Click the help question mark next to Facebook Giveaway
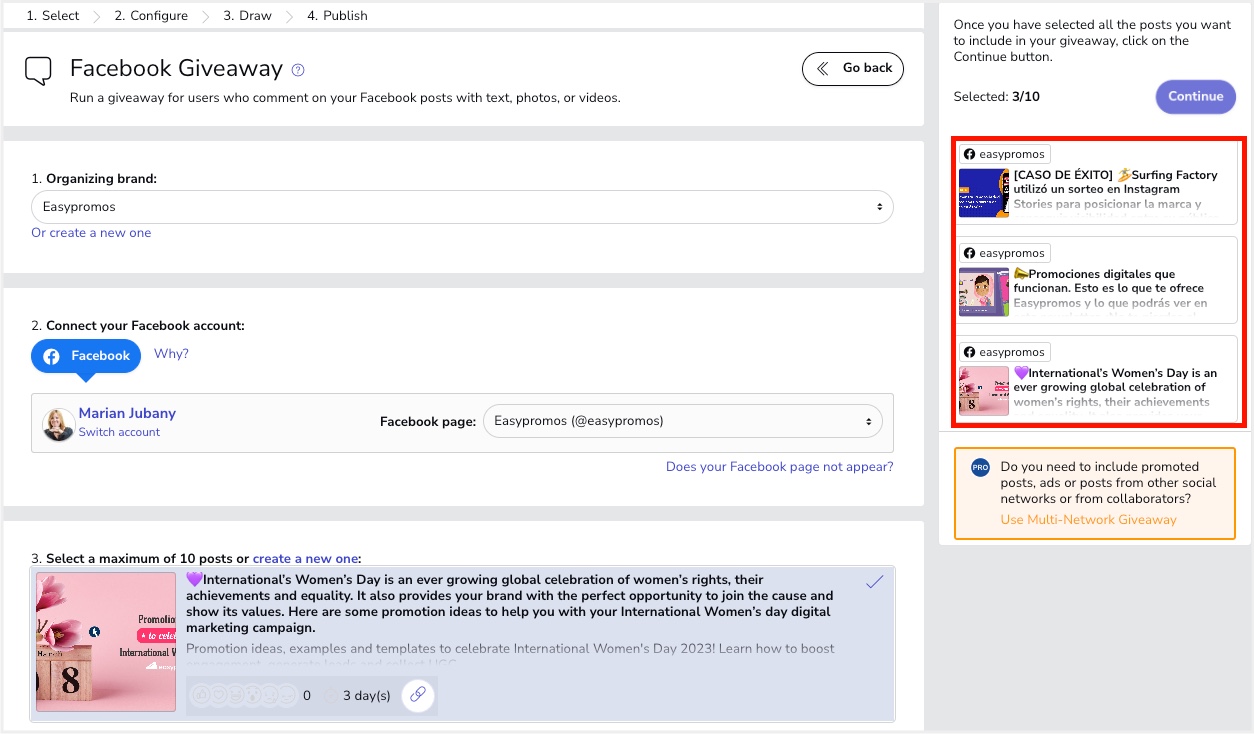1254x734 pixels. pos(298,70)
